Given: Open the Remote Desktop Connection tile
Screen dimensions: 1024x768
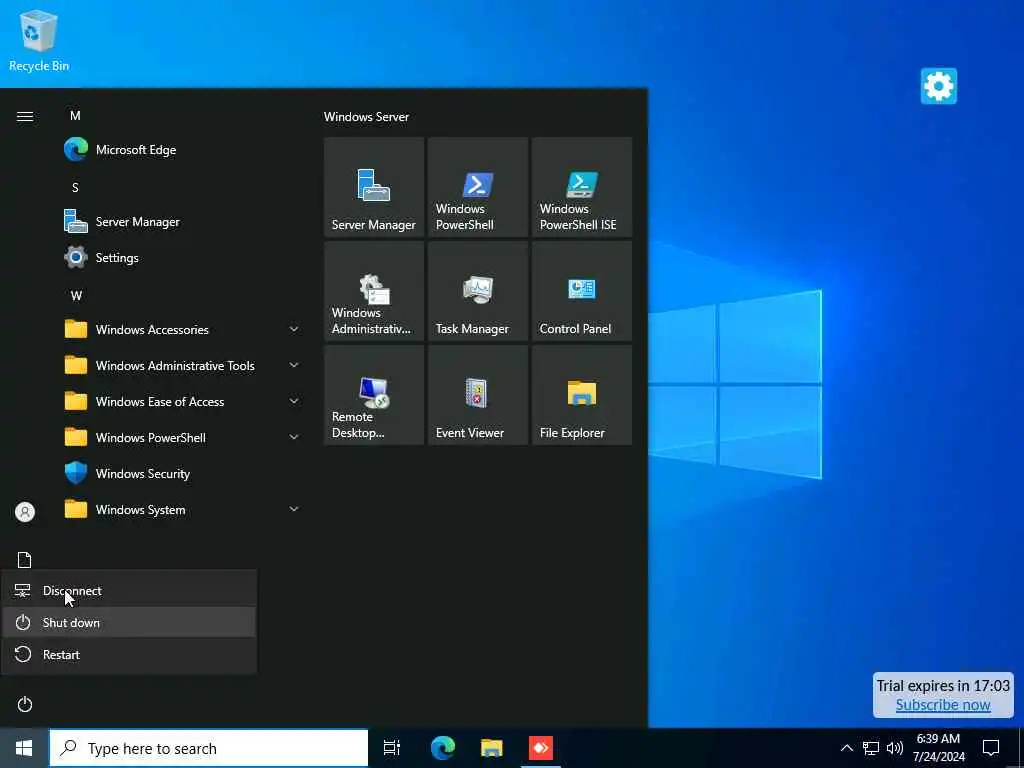Looking at the screenshot, I should click(374, 394).
